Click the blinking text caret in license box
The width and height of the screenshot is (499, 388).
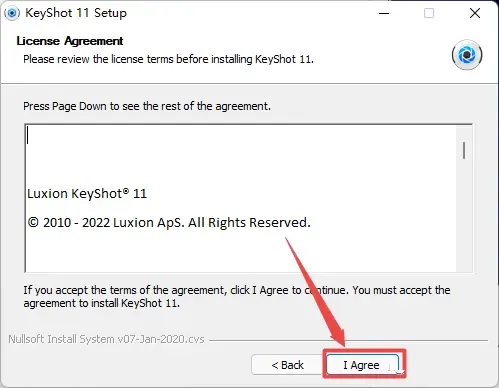pyautogui.click(x=28, y=135)
